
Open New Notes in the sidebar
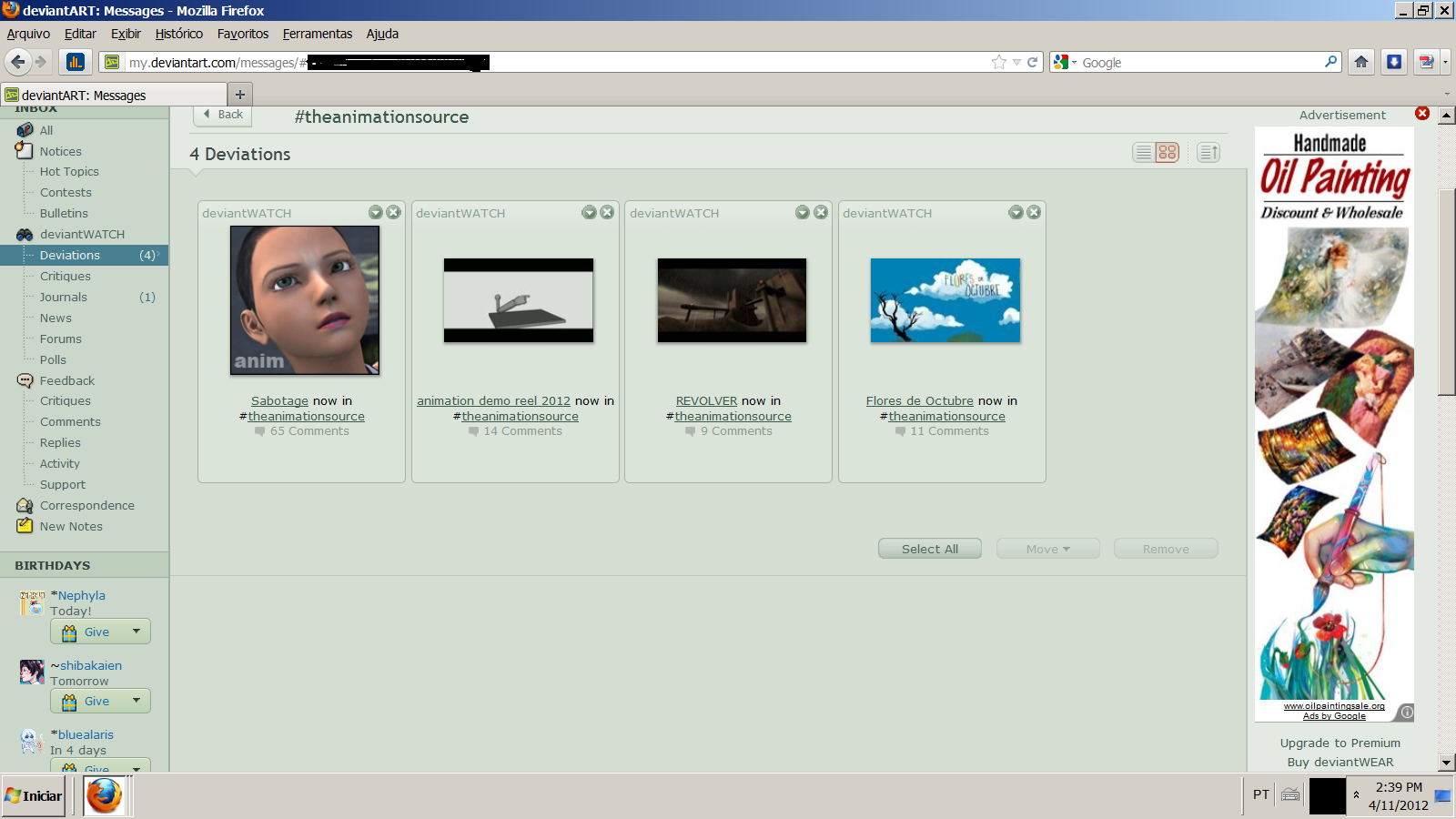71,526
